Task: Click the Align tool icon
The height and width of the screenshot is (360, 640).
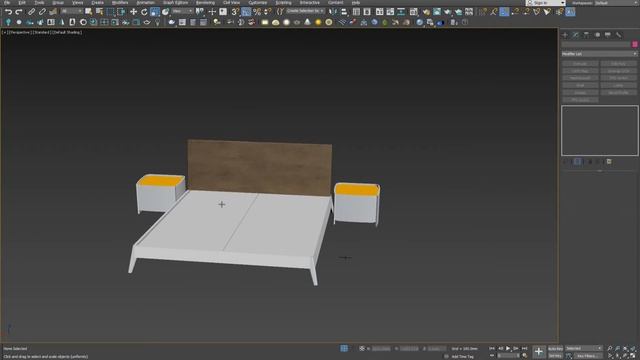Action: coord(344,12)
